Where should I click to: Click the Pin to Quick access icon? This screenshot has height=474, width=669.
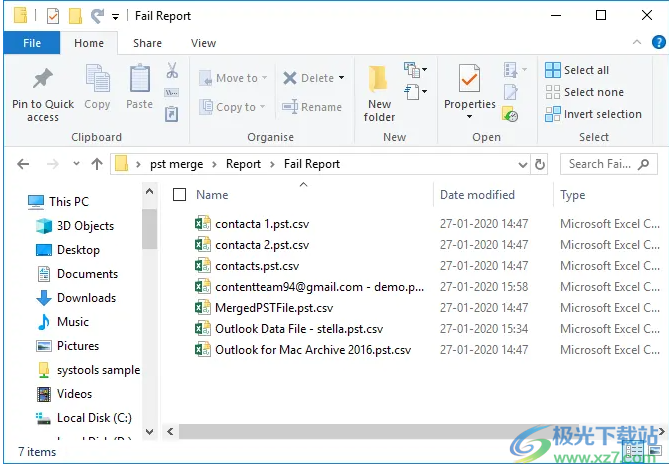(x=42, y=79)
